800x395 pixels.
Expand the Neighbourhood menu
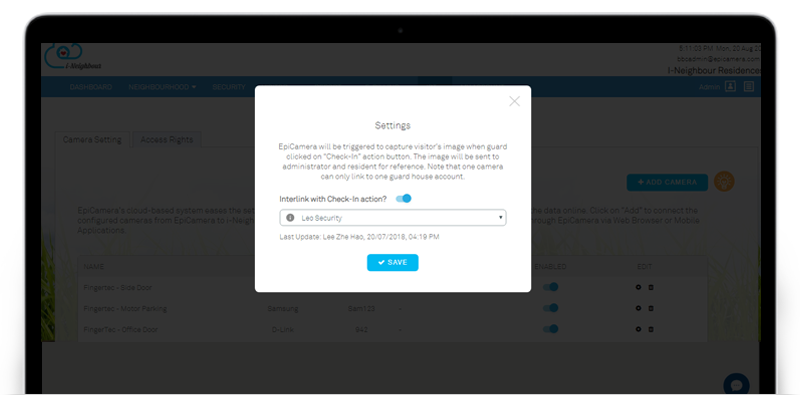point(162,87)
